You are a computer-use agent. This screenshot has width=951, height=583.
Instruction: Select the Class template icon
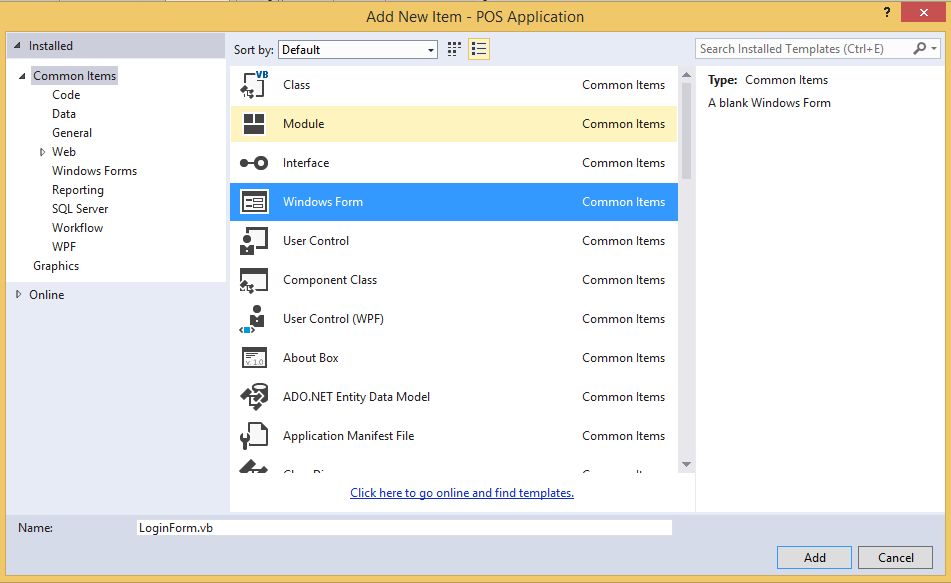[x=254, y=85]
